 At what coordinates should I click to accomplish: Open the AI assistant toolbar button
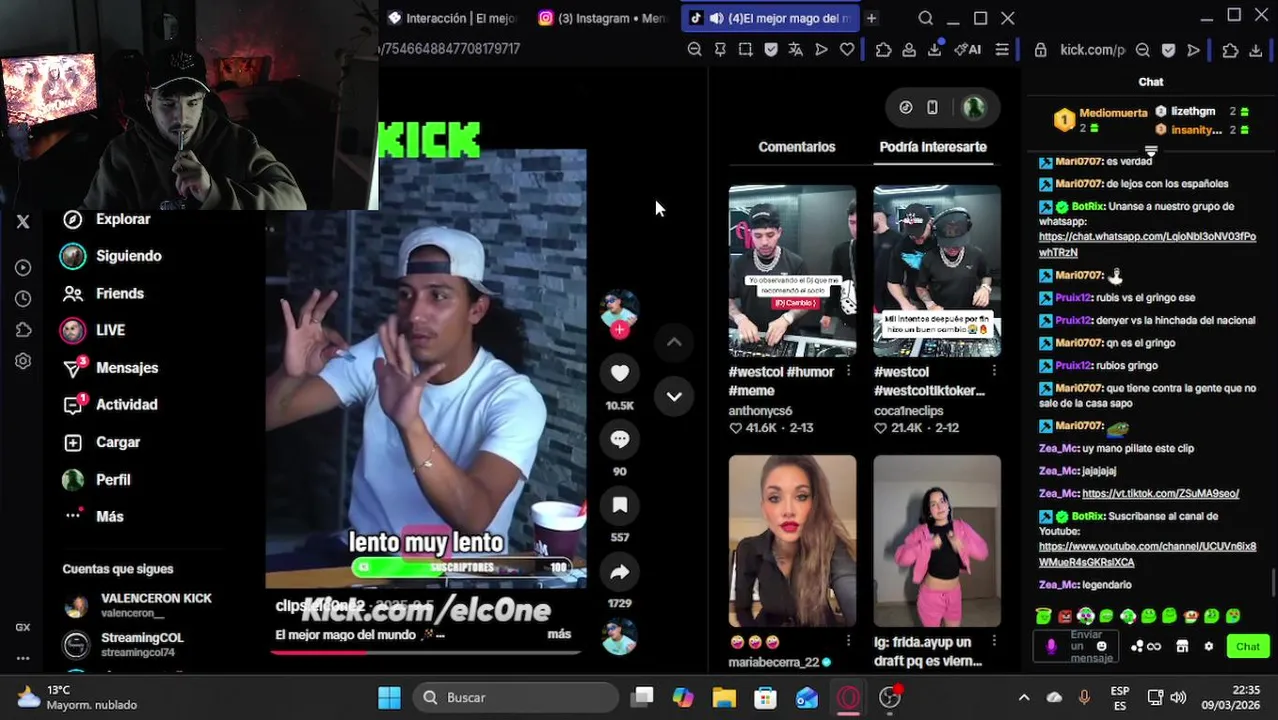(967, 49)
